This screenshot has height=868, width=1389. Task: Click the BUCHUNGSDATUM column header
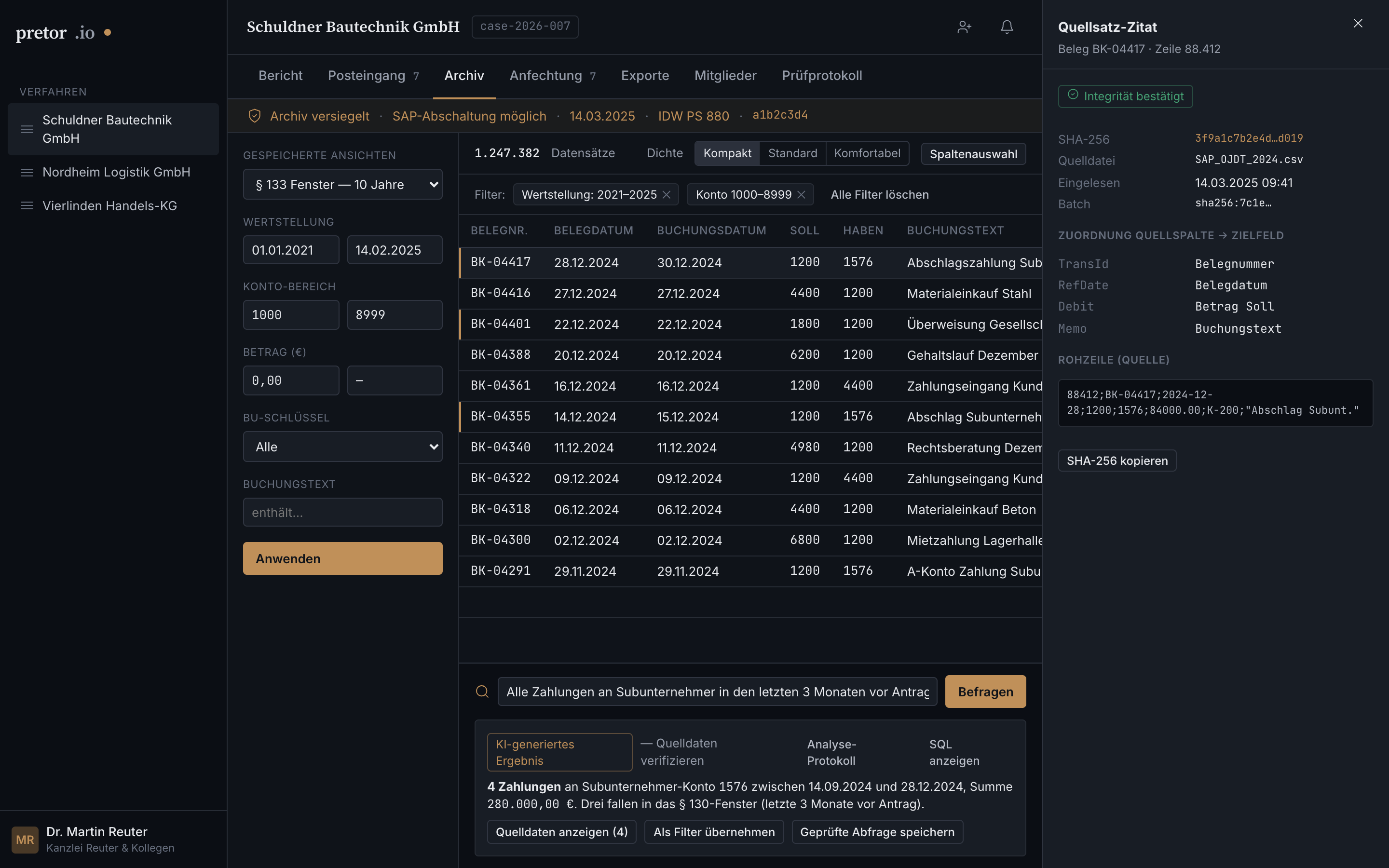(711, 231)
